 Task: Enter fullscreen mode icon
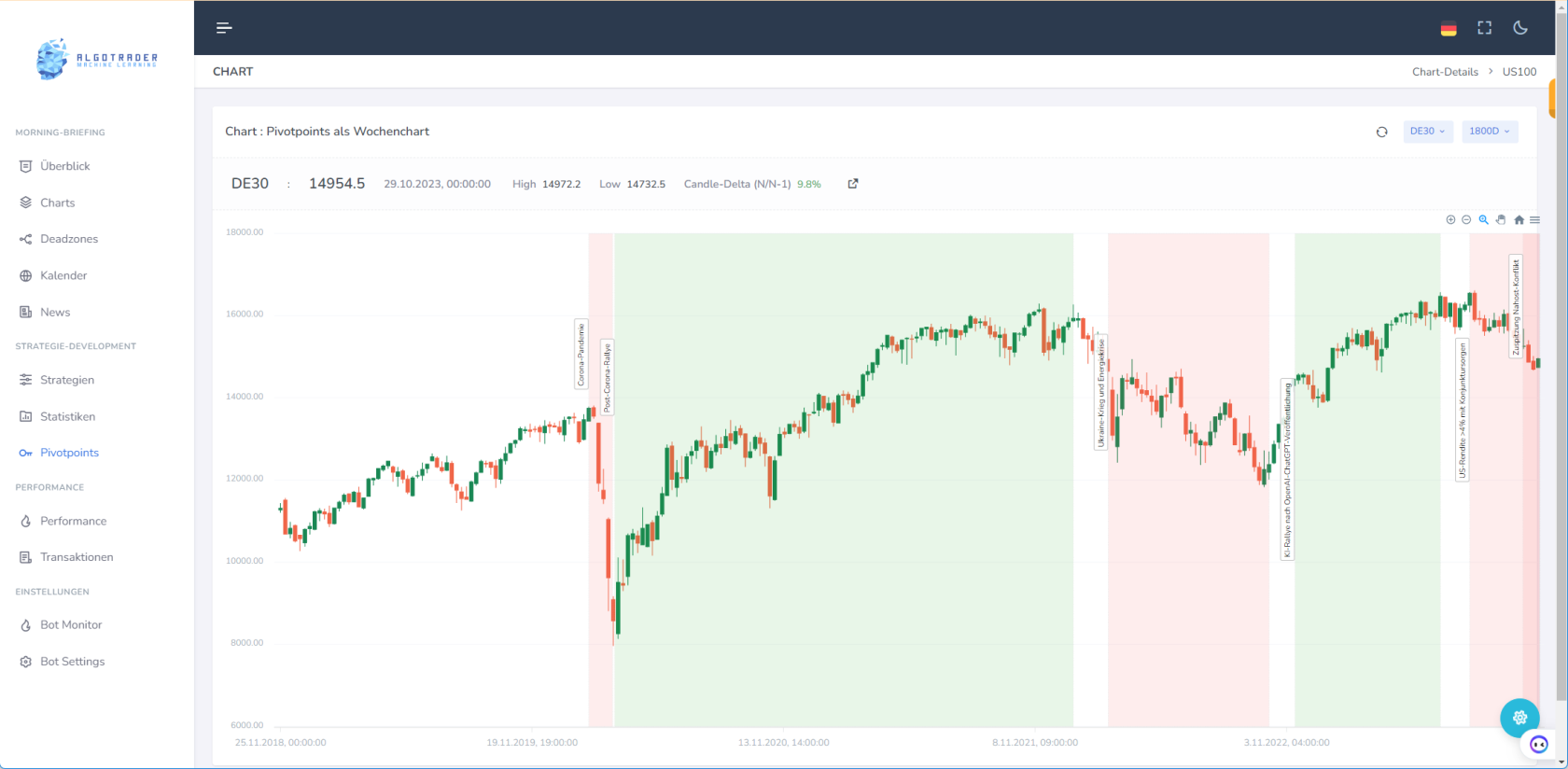pyautogui.click(x=1485, y=28)
